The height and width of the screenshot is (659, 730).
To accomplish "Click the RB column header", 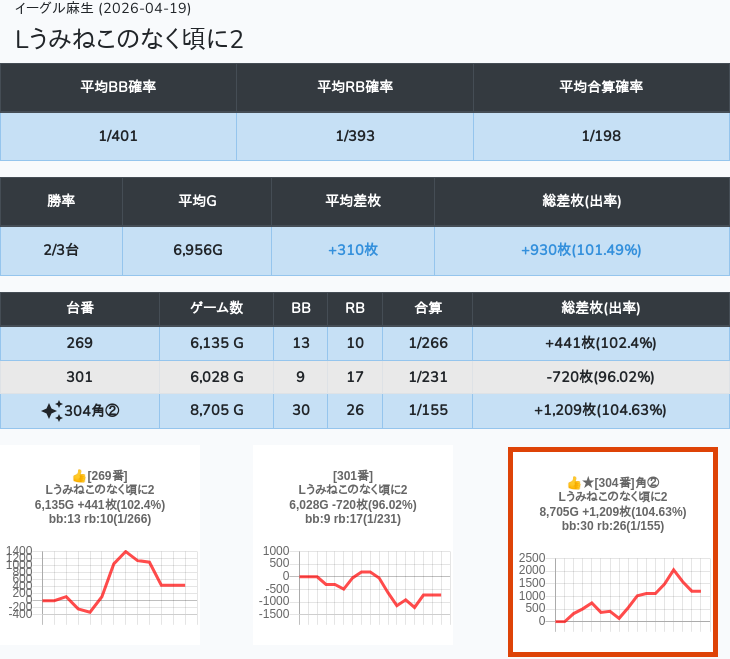I will coord(354,309).
